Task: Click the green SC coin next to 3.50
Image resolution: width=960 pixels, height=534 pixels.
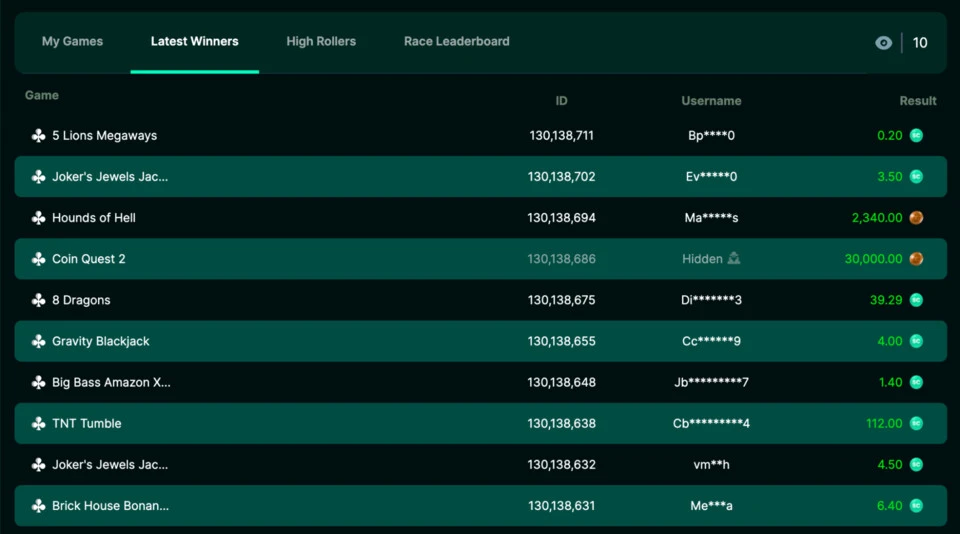Action: click(916, 176)
